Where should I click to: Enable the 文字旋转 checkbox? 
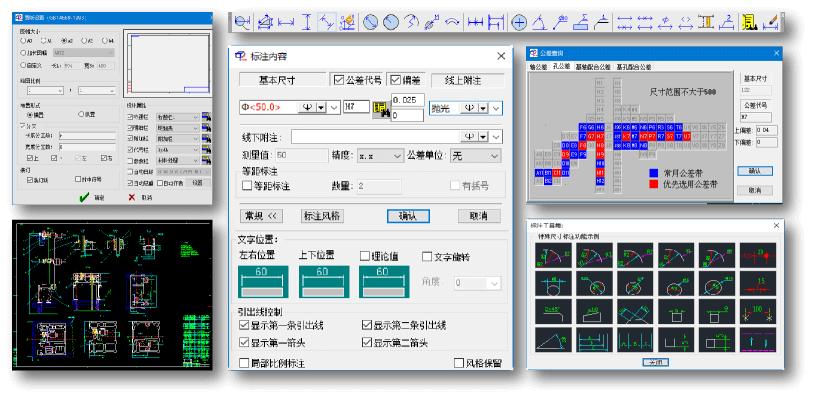[x=427, y=256]
